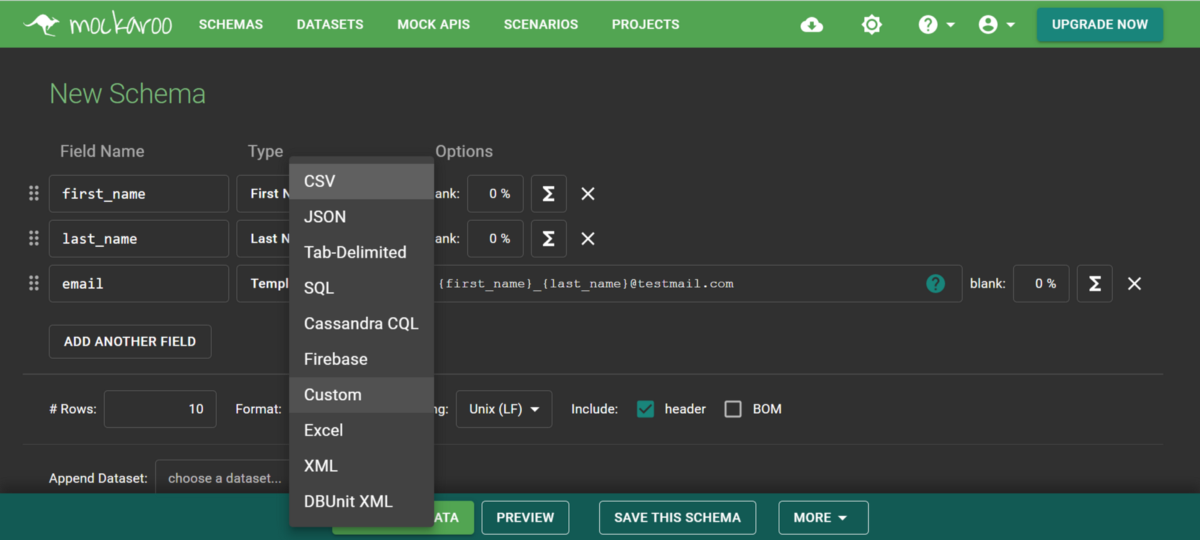Image resolution: width=1200 pixels, height=540 pixels.
Task: Click the drag handle beside first_name
Action: pos(34,194)
